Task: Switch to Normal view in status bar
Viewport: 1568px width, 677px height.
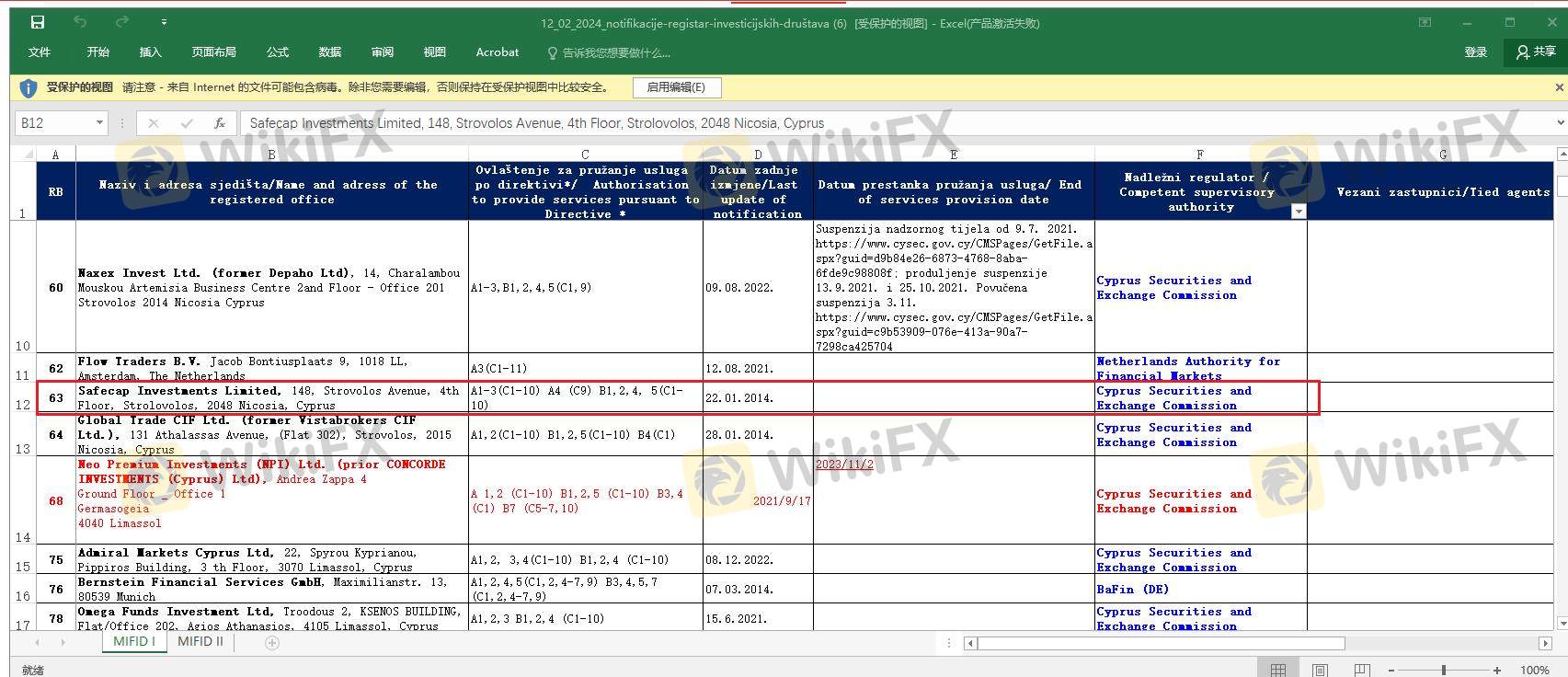Action: [1277, 670]
